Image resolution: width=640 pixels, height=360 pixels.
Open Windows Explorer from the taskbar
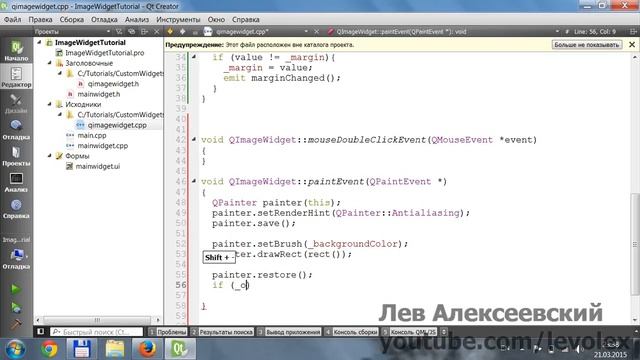tap(115, 349)
